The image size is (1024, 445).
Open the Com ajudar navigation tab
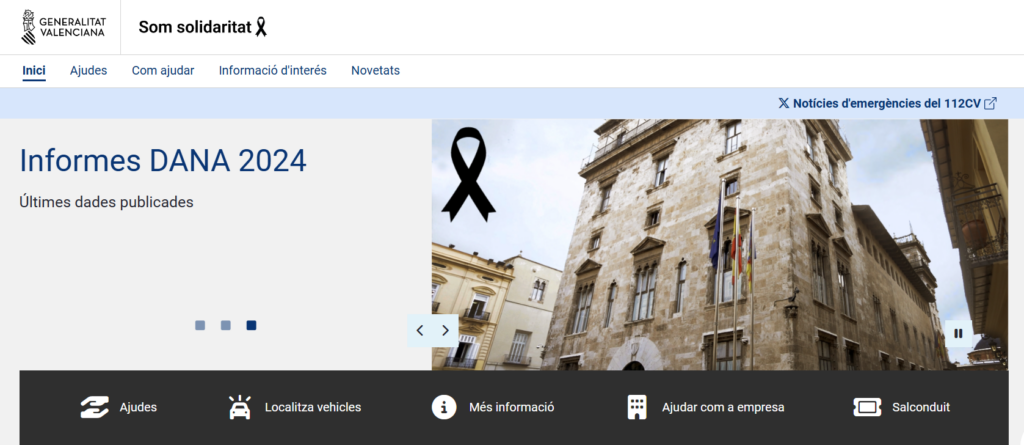click(x=163, y=70)
